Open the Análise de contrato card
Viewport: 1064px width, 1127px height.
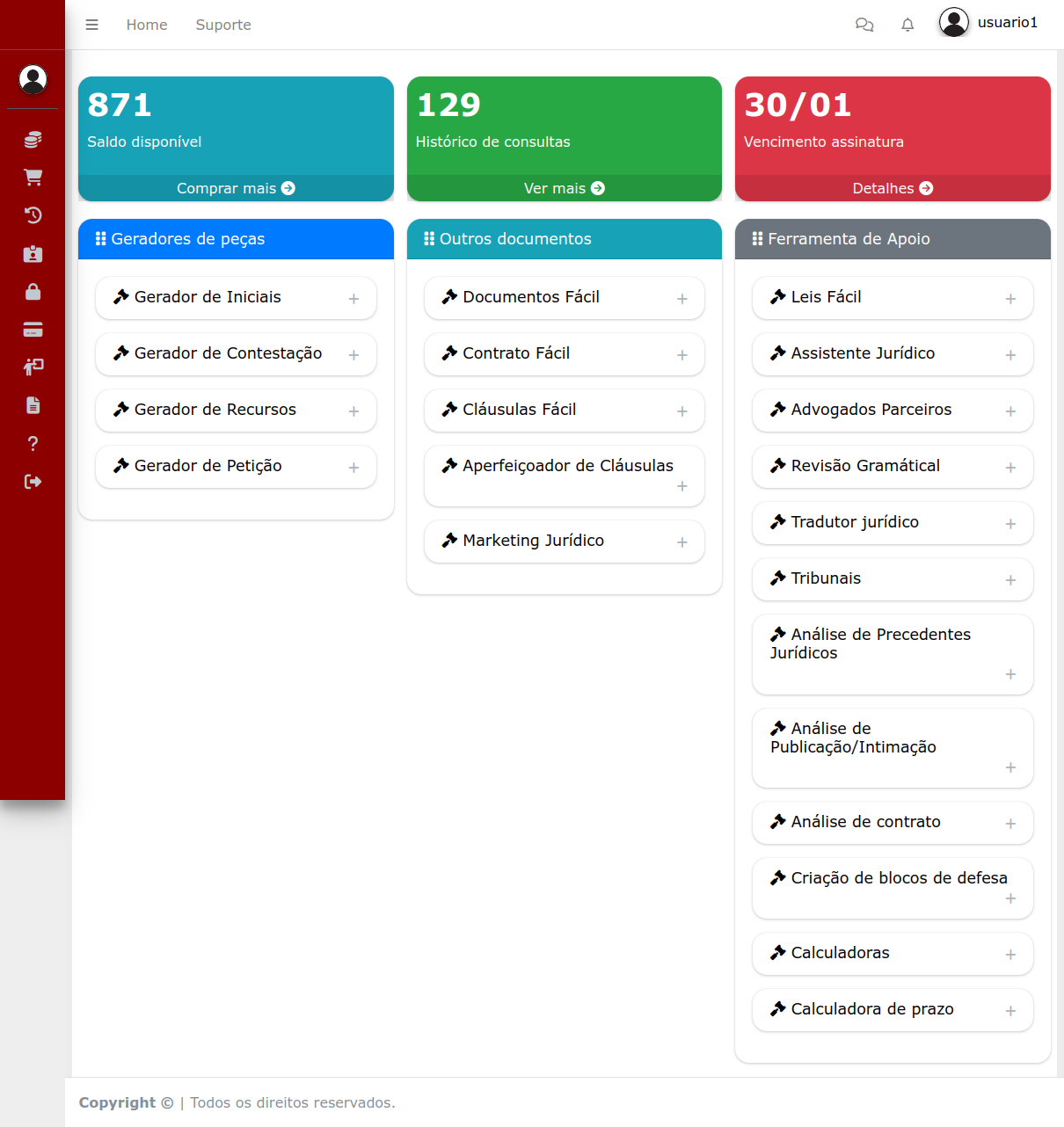[x=893, y=823]
